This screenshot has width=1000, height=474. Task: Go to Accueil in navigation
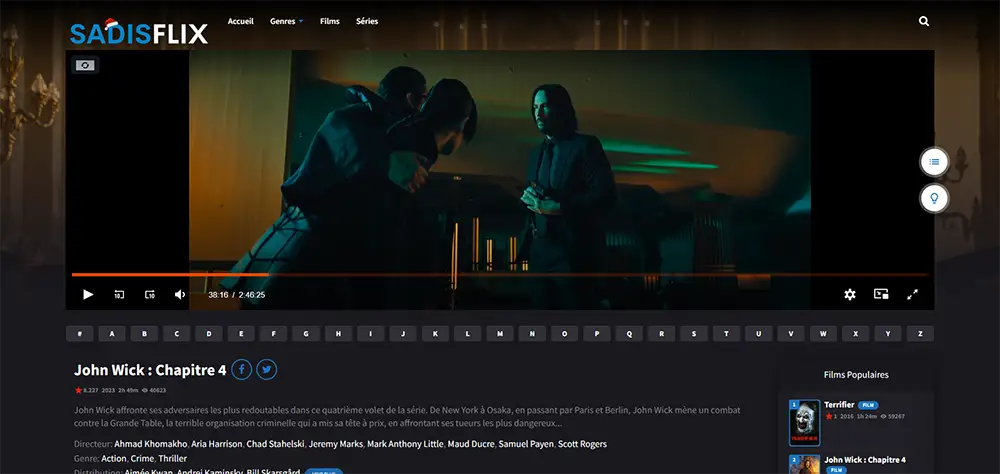(x=240, y=21)
